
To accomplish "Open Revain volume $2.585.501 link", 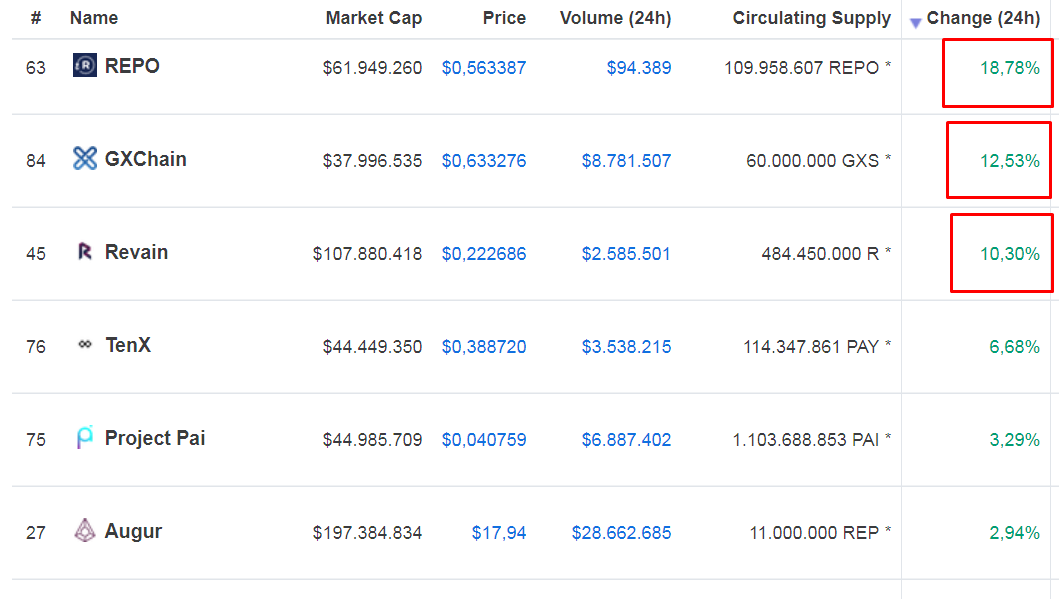I will (x=626, y=254).
